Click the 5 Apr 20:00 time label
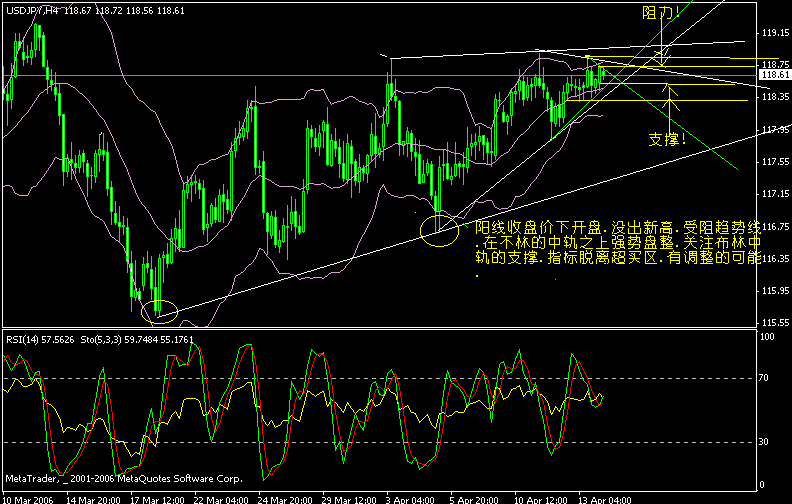 (x=474, y=499)
